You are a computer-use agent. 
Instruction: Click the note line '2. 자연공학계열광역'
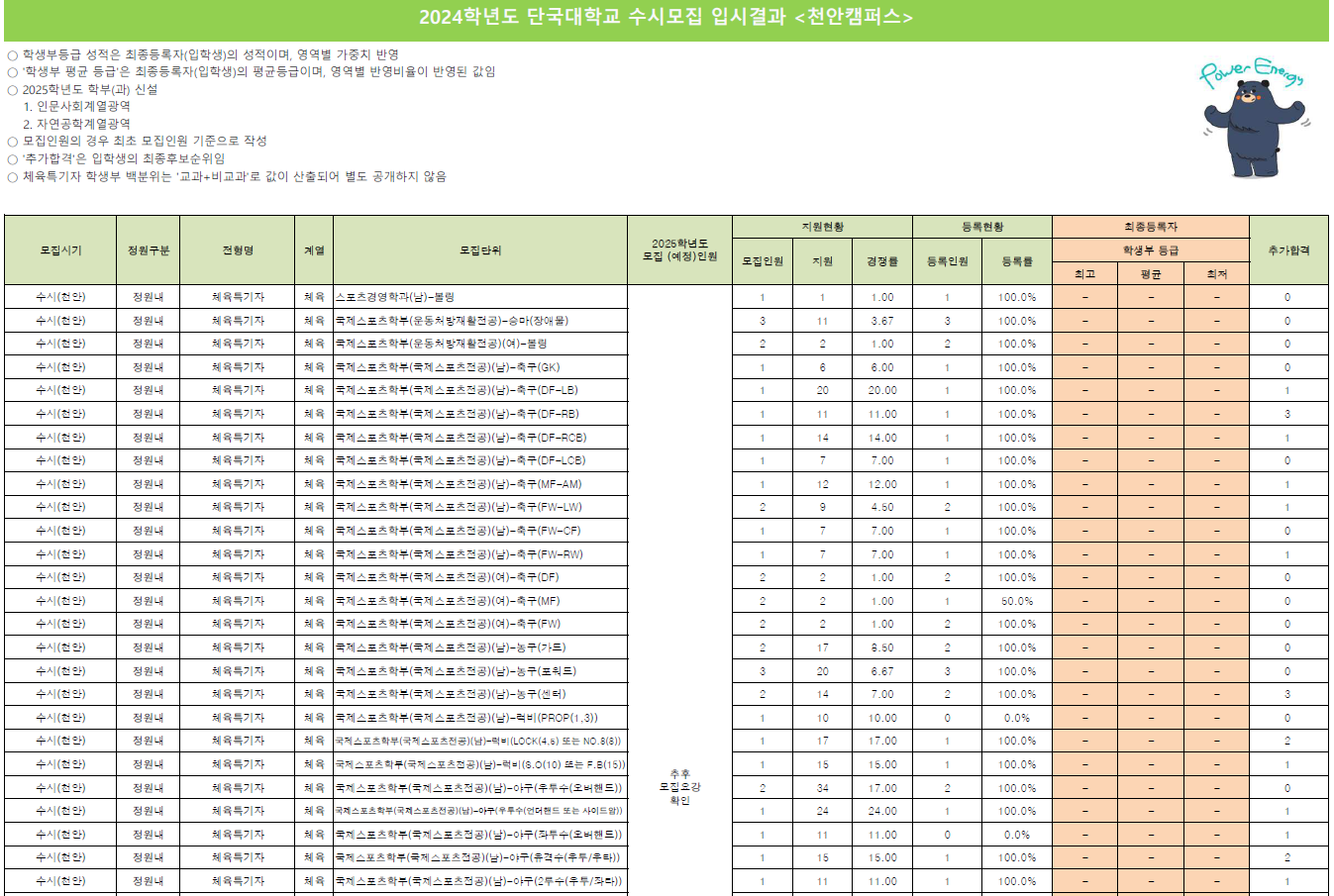click(x=77, y=124)
